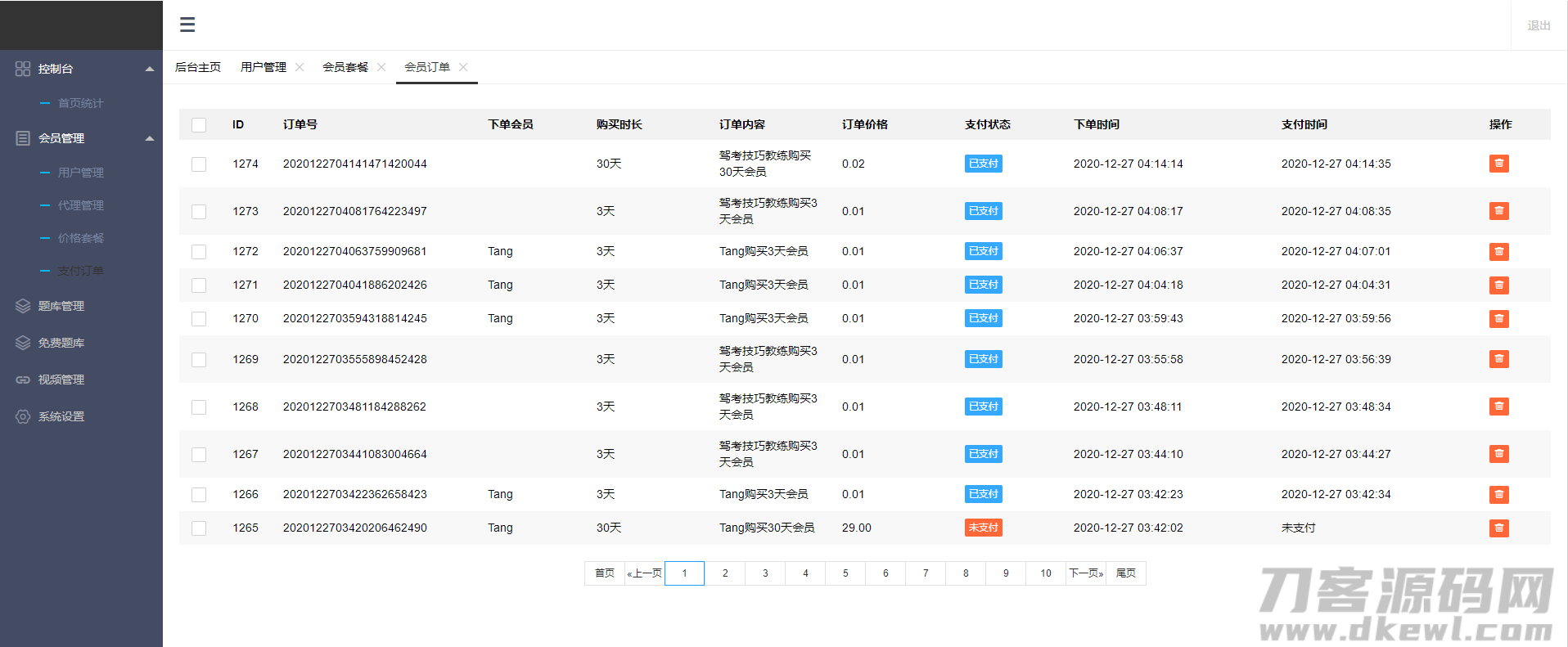Go to 首页 first page
The width and height of the screenshot is (1568, 647).
point(605,573)
